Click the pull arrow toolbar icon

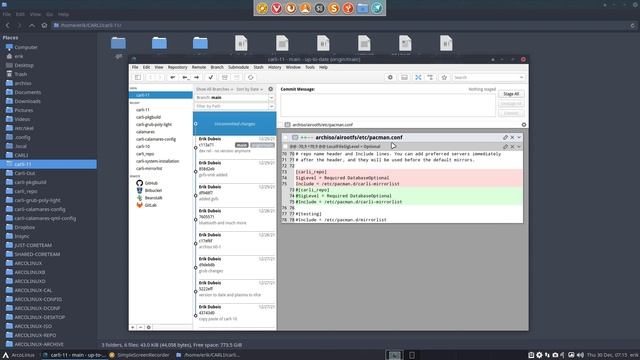[185, 77]
